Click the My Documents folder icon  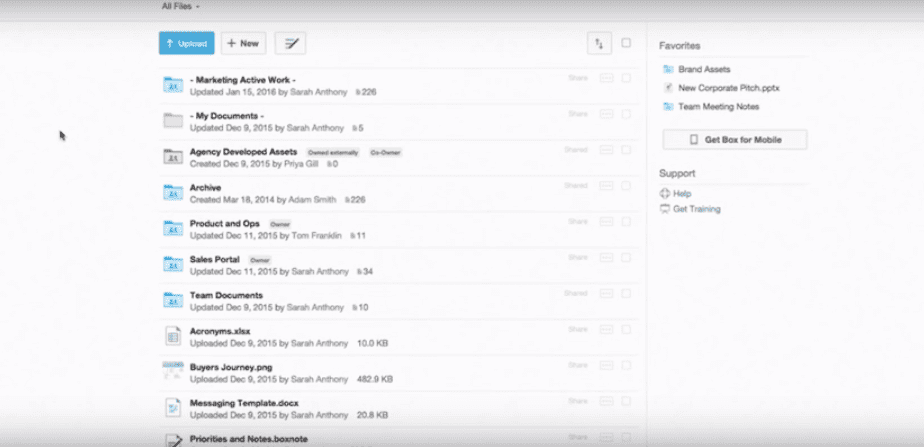173,121
